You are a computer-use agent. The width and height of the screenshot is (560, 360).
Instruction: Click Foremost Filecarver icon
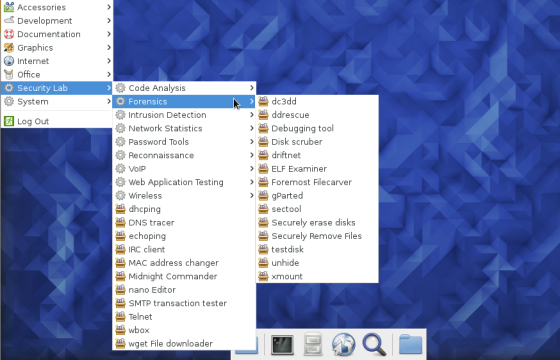(x=263, y=182)
